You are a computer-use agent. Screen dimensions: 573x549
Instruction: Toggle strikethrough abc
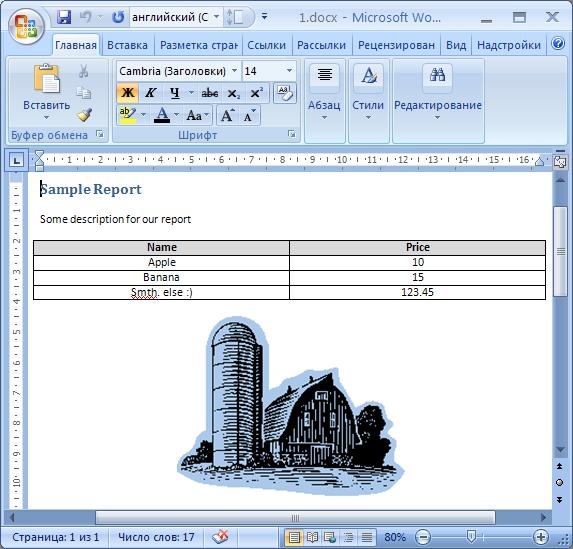(x=210, y=93)
